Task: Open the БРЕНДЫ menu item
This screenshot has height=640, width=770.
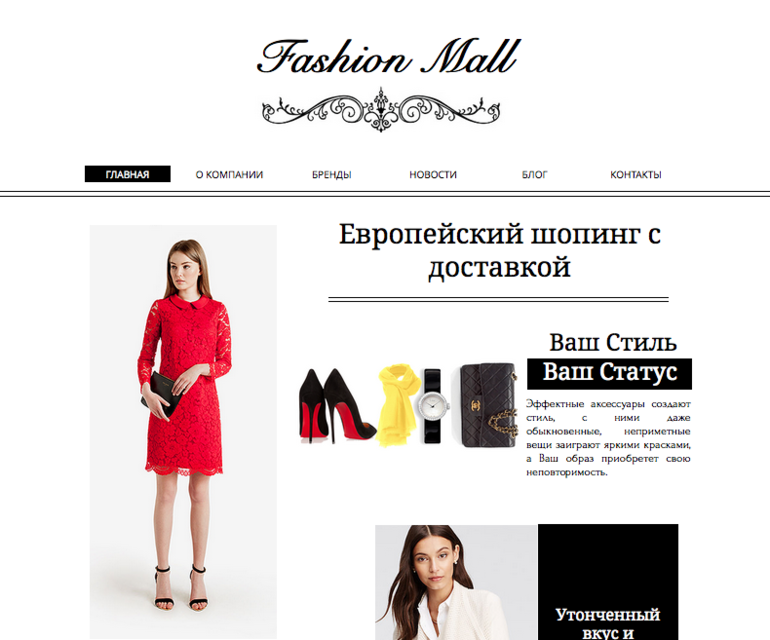Action: pos(331,174)
